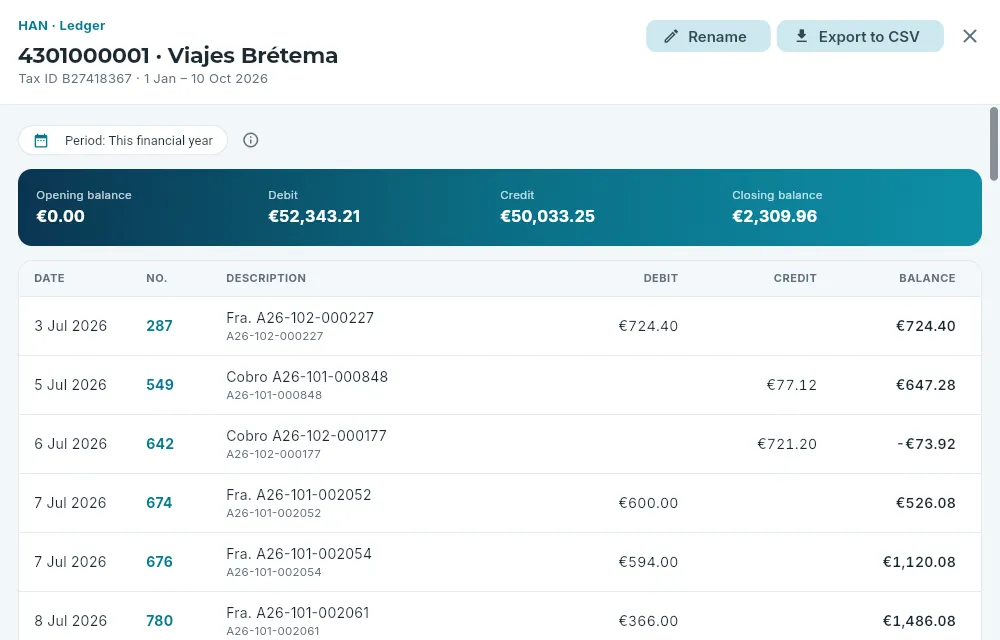Click the €366.00 debit amount
The width and height of the screenshot is (1000, 640).
coord(648,621)
